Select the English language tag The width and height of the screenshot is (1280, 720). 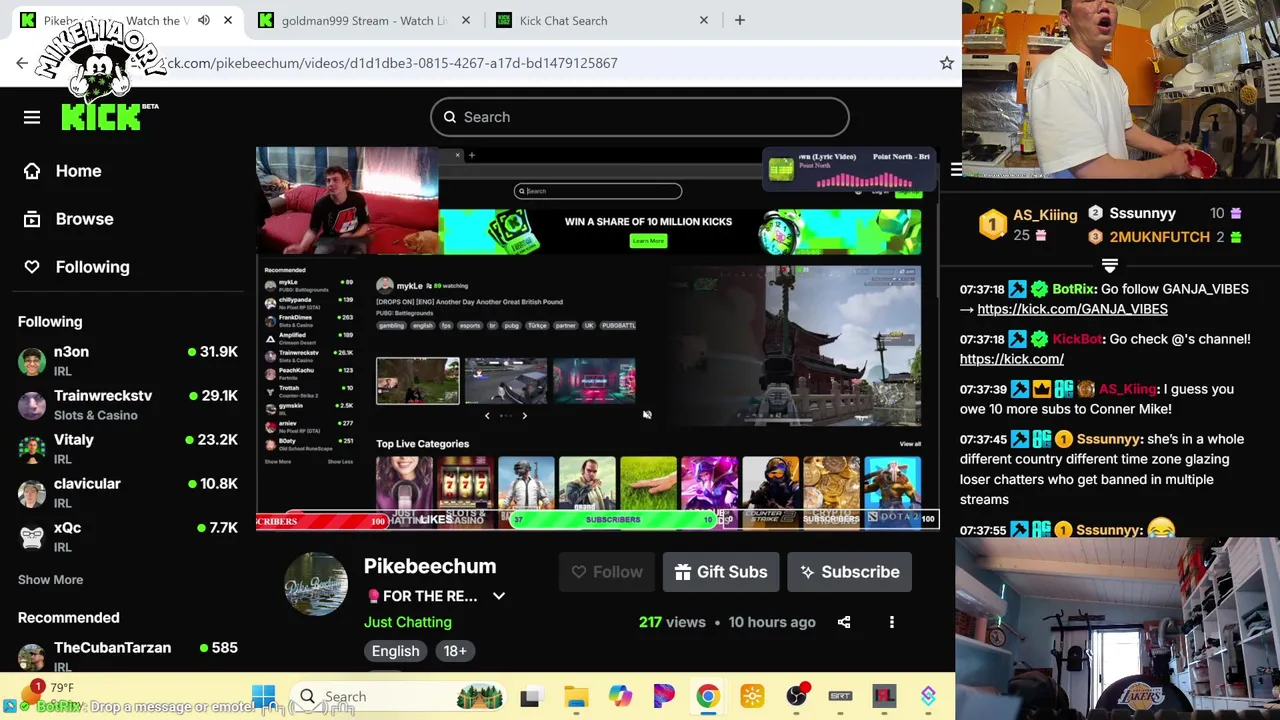(396, 651)
